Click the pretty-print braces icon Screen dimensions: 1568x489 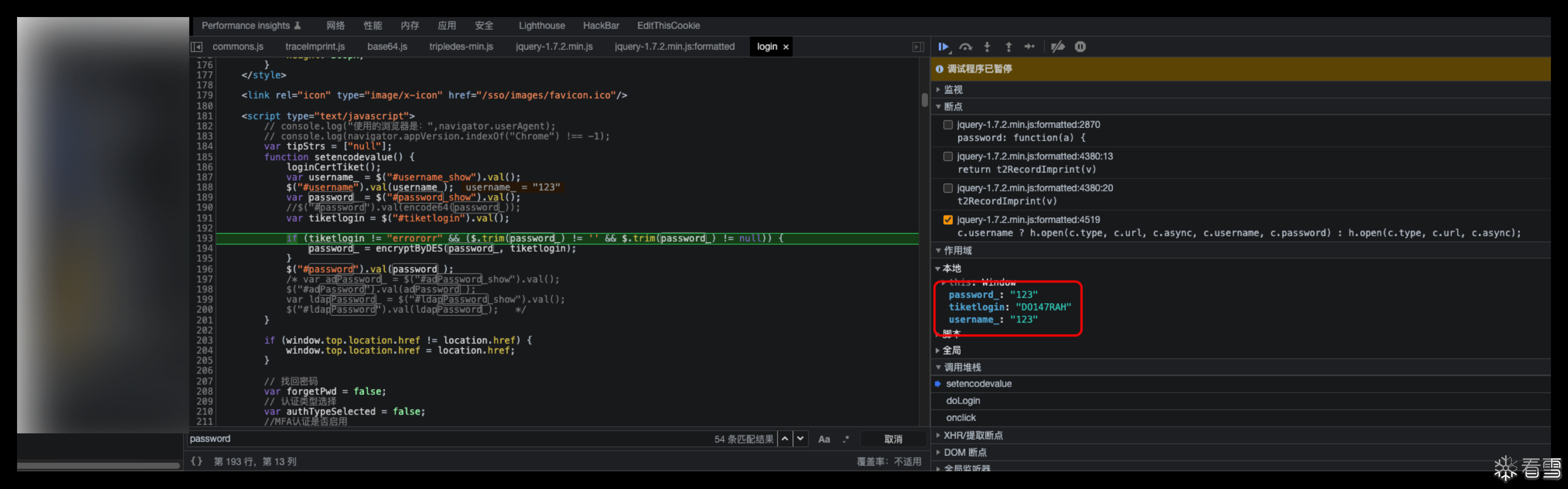coord(197,462)
